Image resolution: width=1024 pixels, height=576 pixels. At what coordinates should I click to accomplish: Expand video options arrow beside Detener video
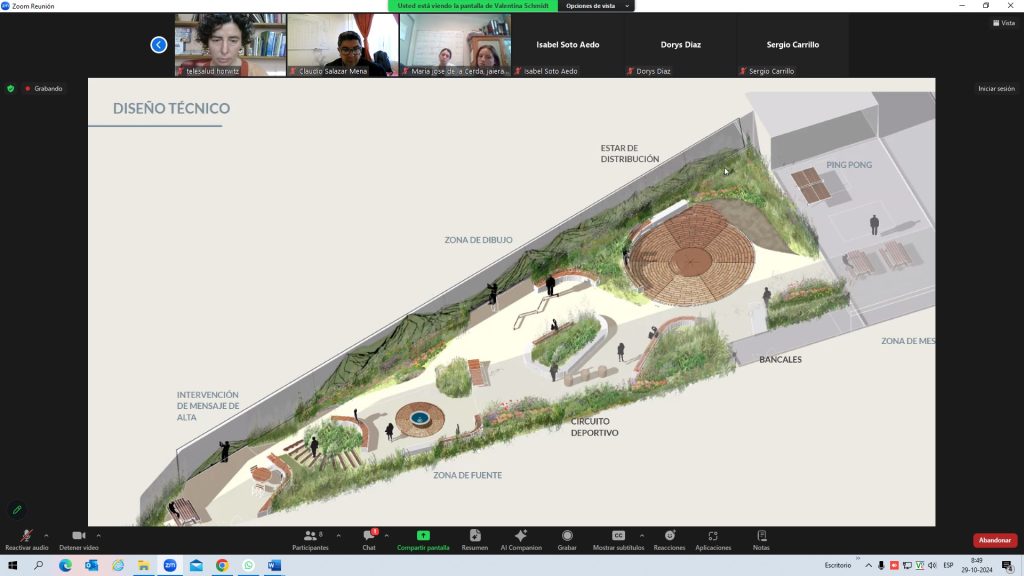[98, 535]
